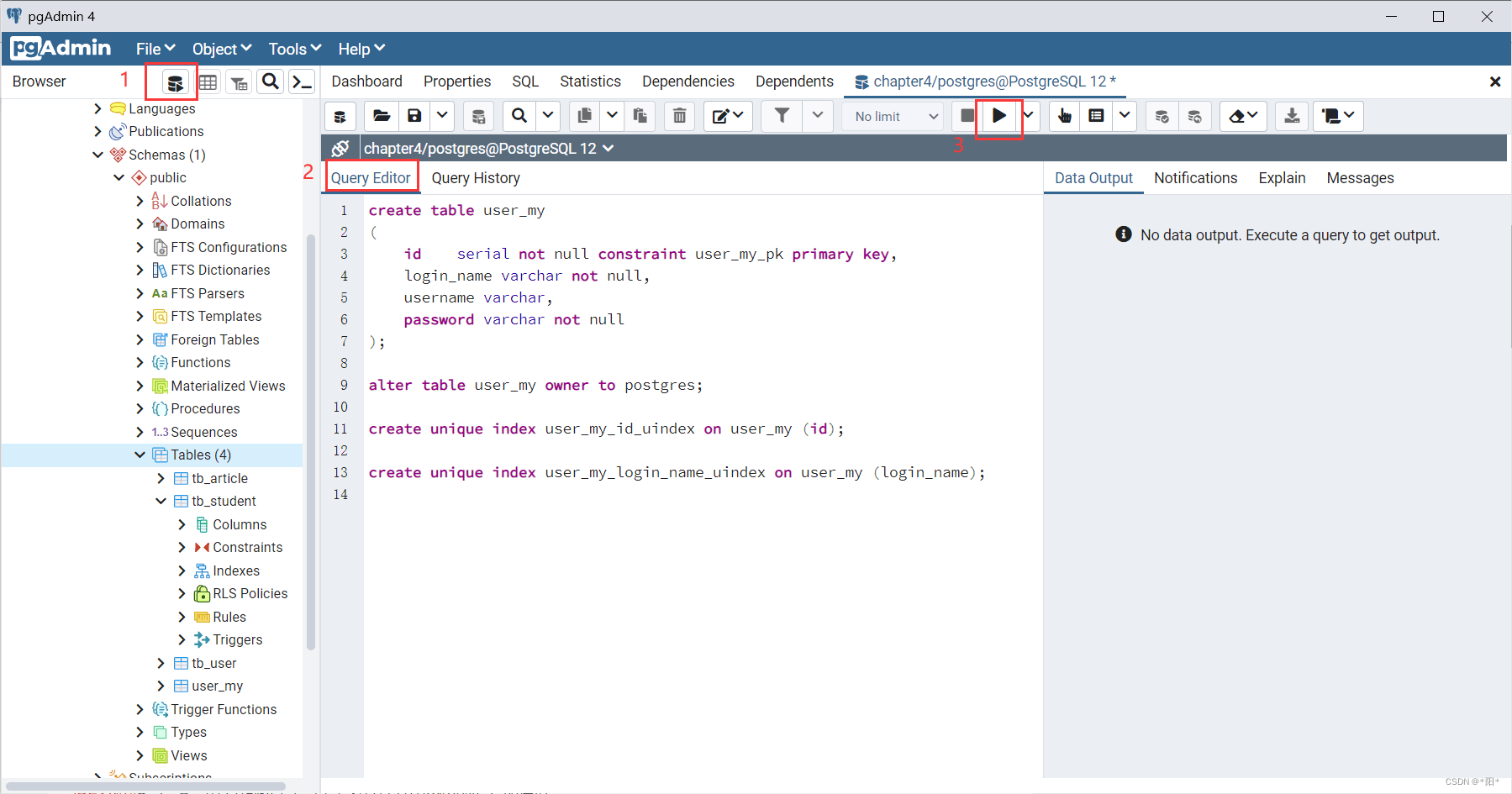Click the database icon at query toolbar start
The height and width of the screenshot is (794, 1512).
click(x=340, y=116)
